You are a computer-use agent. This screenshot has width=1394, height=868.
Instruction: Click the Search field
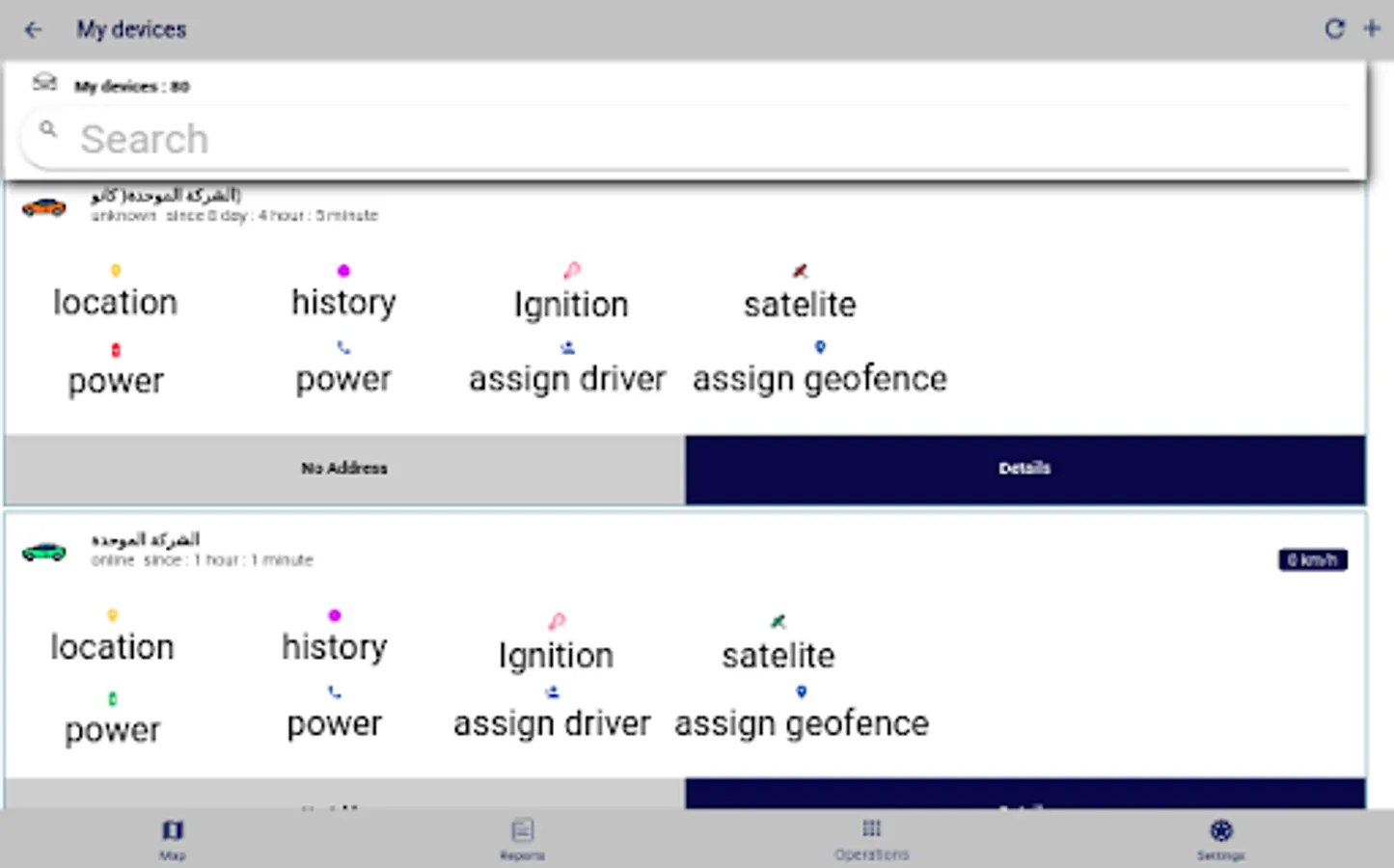[x=685, y=139]
